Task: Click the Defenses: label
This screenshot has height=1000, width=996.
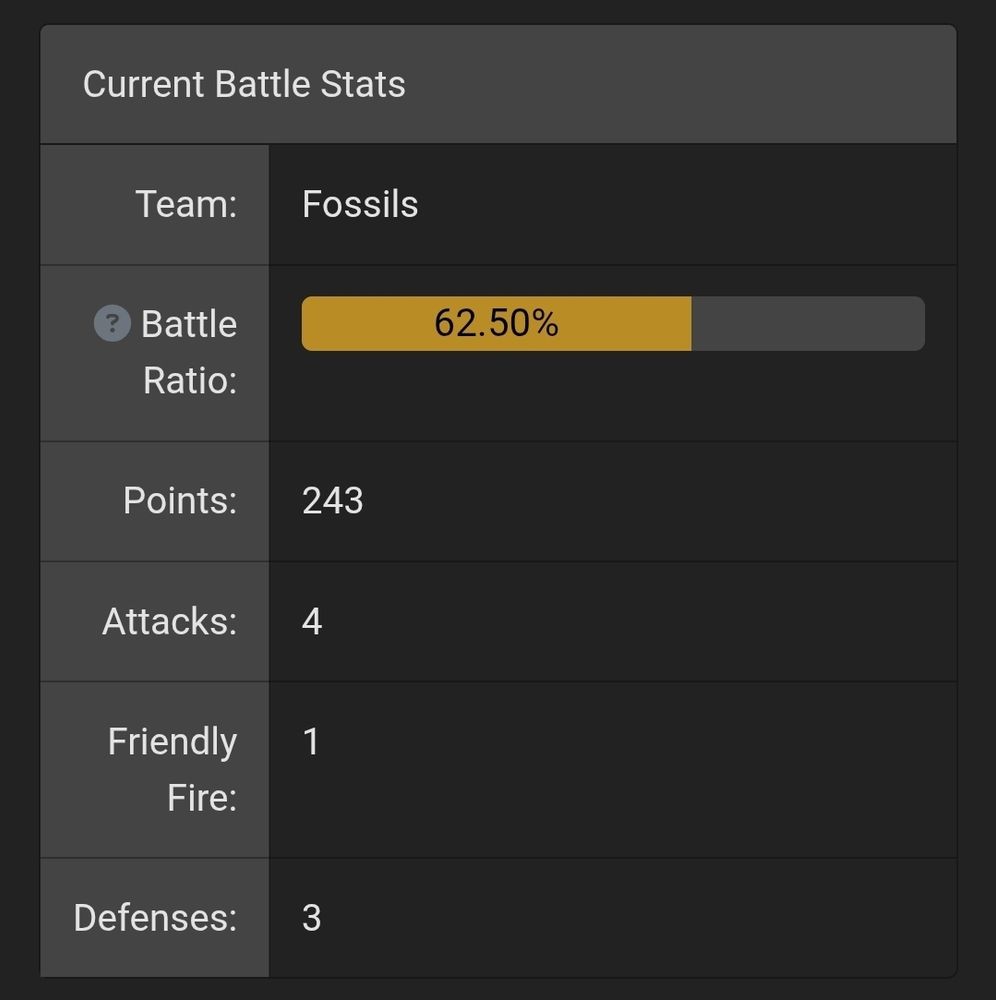Action: click(155, 917)
